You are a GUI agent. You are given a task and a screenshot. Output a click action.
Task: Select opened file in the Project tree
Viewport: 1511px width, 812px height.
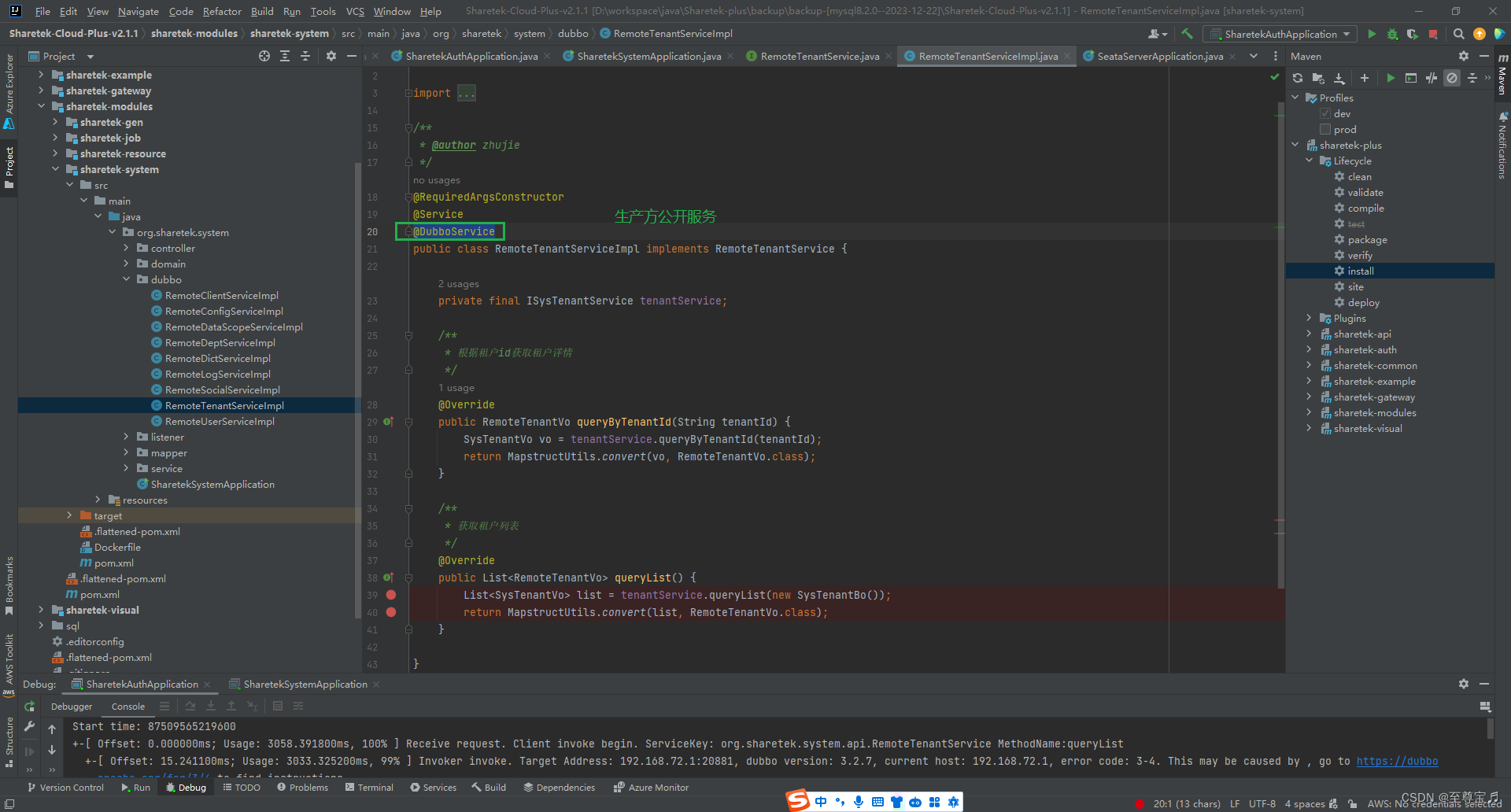coord(264,56)
